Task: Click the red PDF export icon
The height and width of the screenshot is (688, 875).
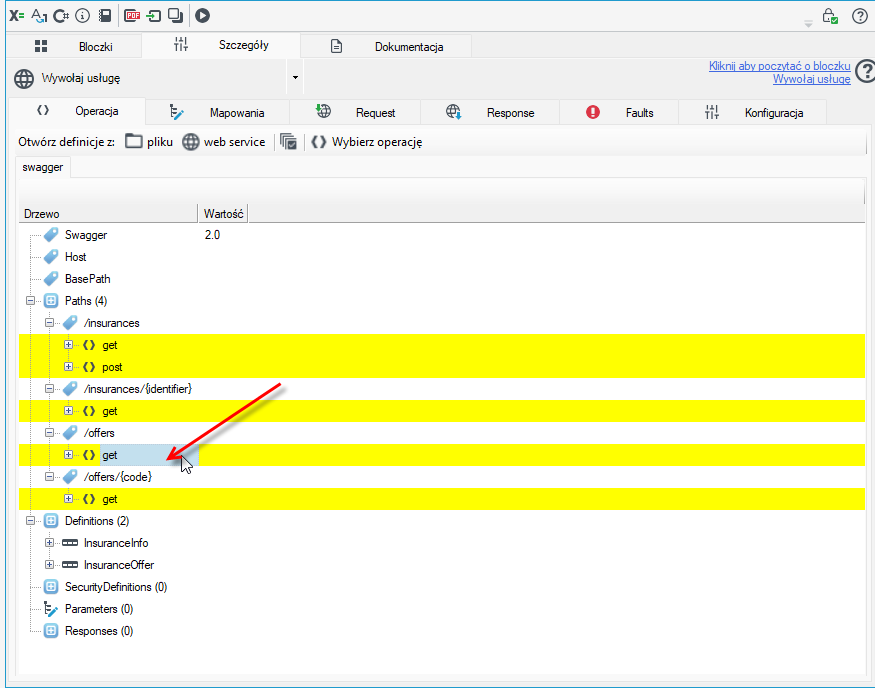Action: pos(132,16)
